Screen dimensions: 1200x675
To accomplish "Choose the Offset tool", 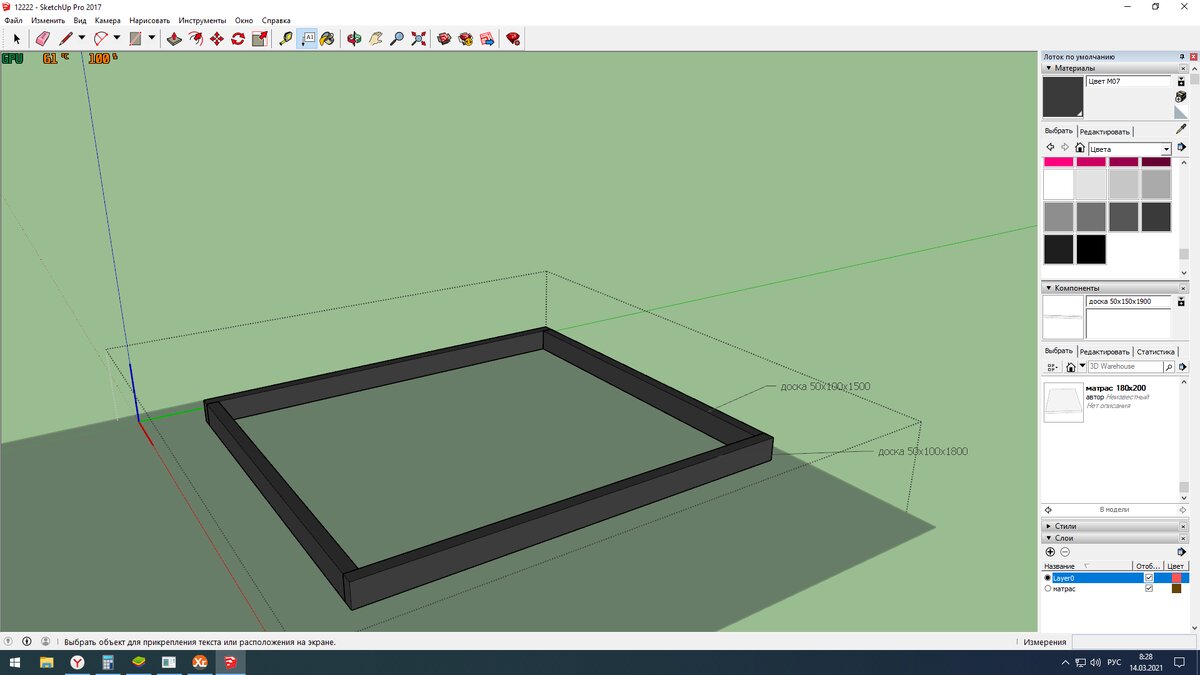I will 196,39.
